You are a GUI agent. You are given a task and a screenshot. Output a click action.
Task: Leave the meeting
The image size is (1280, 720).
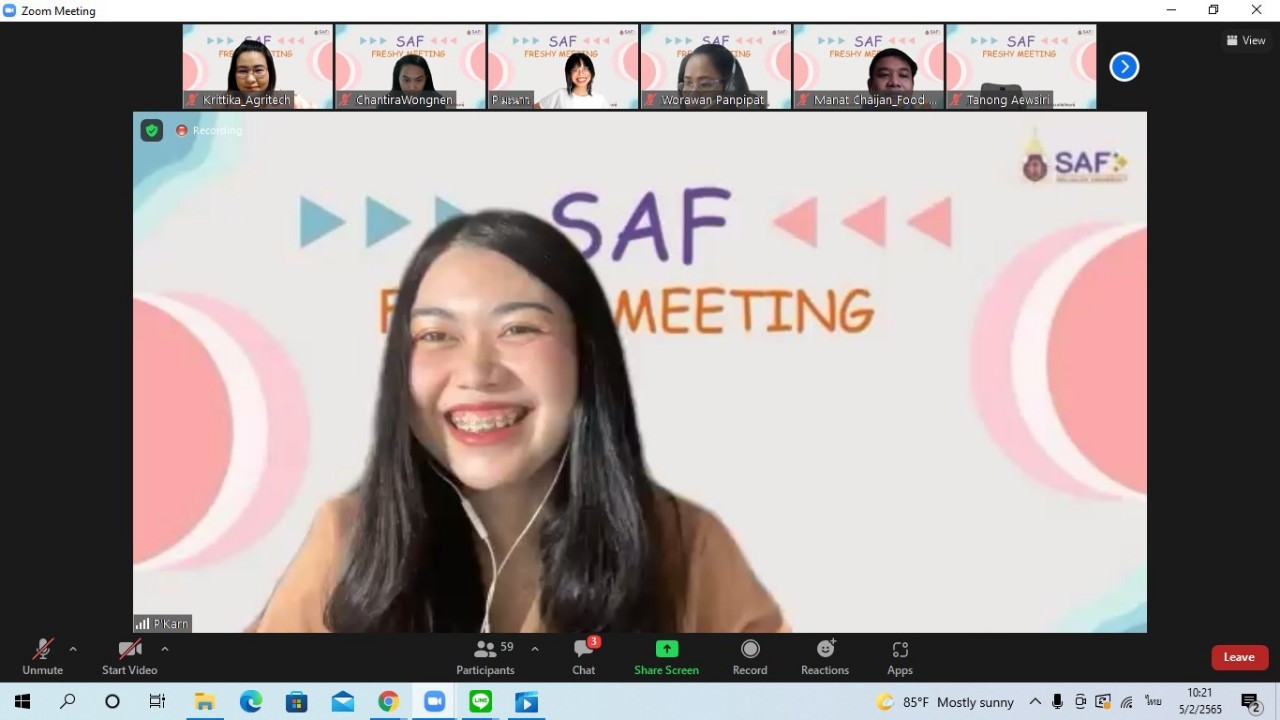tap(1239, 657)
